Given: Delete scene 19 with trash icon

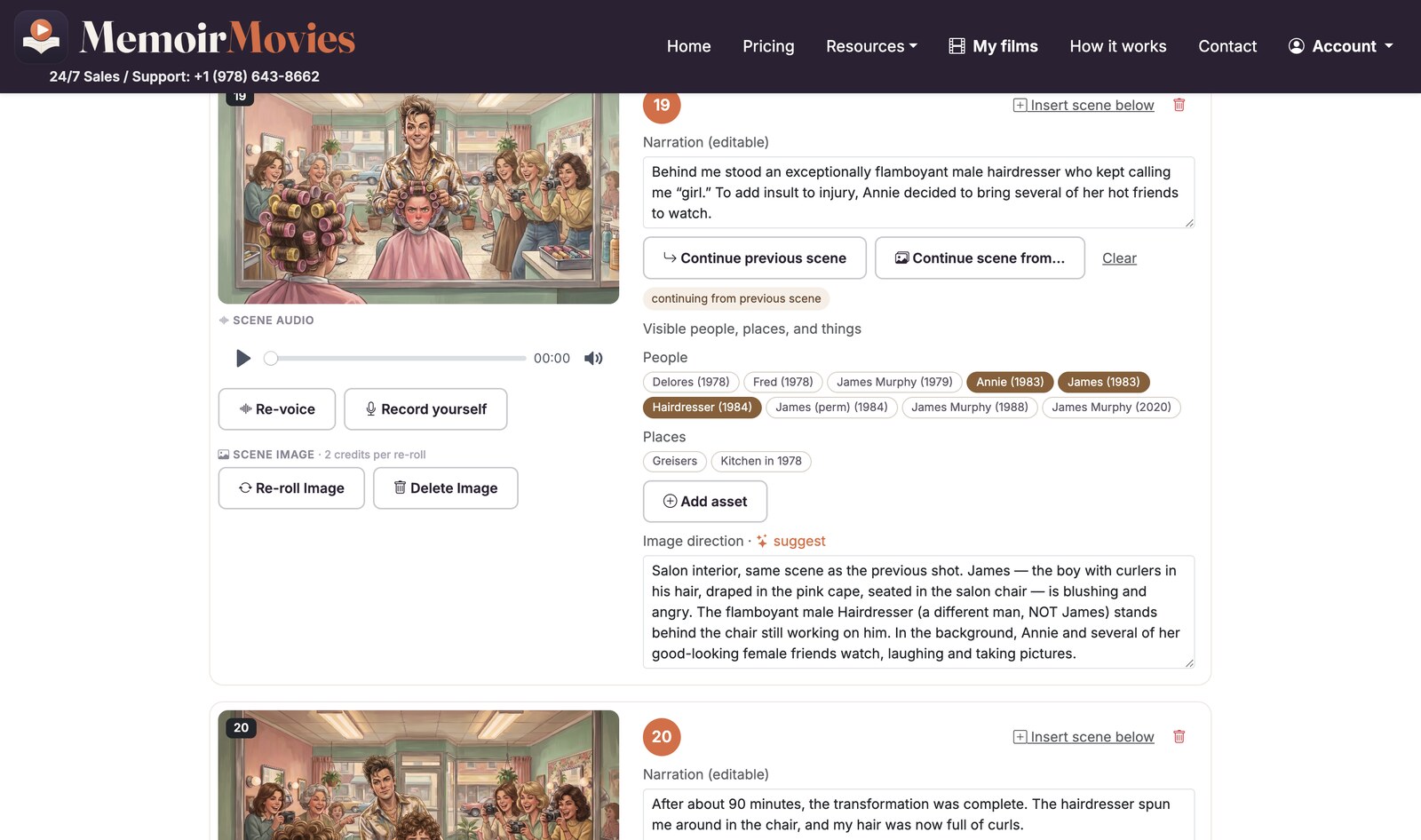Looking at the screenshot, I should (1179, 105).
